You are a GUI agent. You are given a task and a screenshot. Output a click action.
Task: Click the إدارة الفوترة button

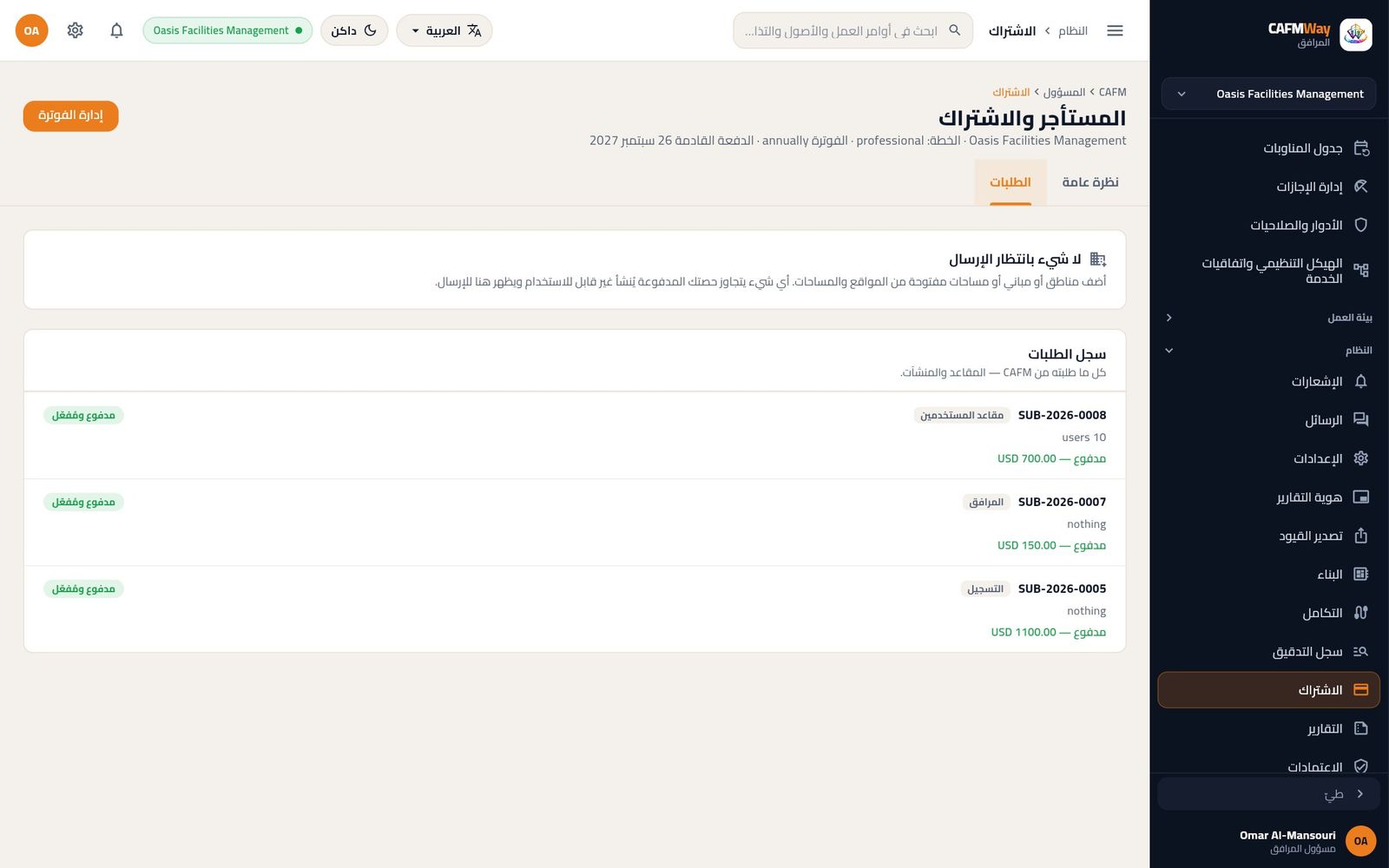click(70, 115)
